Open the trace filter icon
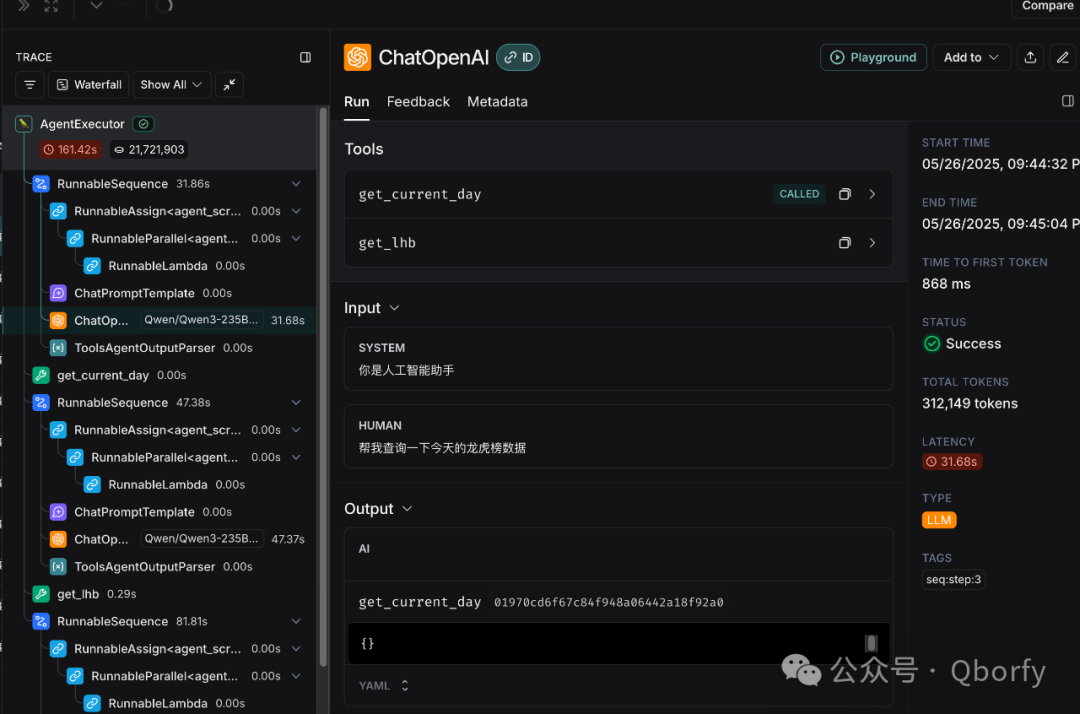The width and height of the screenshot is (1080, 714). [30, 85]
